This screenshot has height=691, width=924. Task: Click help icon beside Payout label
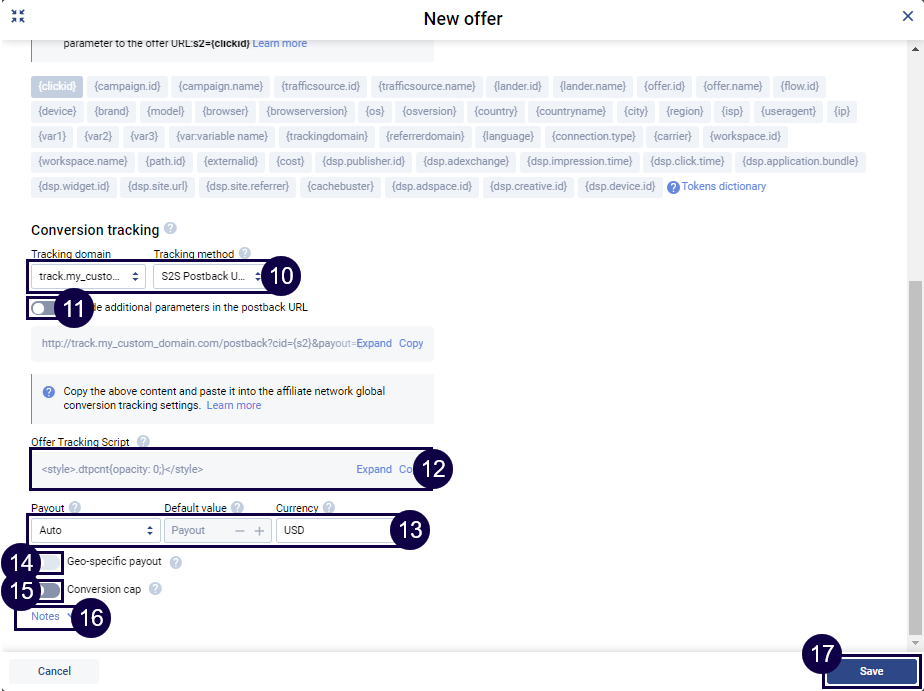tap(75, 508)
